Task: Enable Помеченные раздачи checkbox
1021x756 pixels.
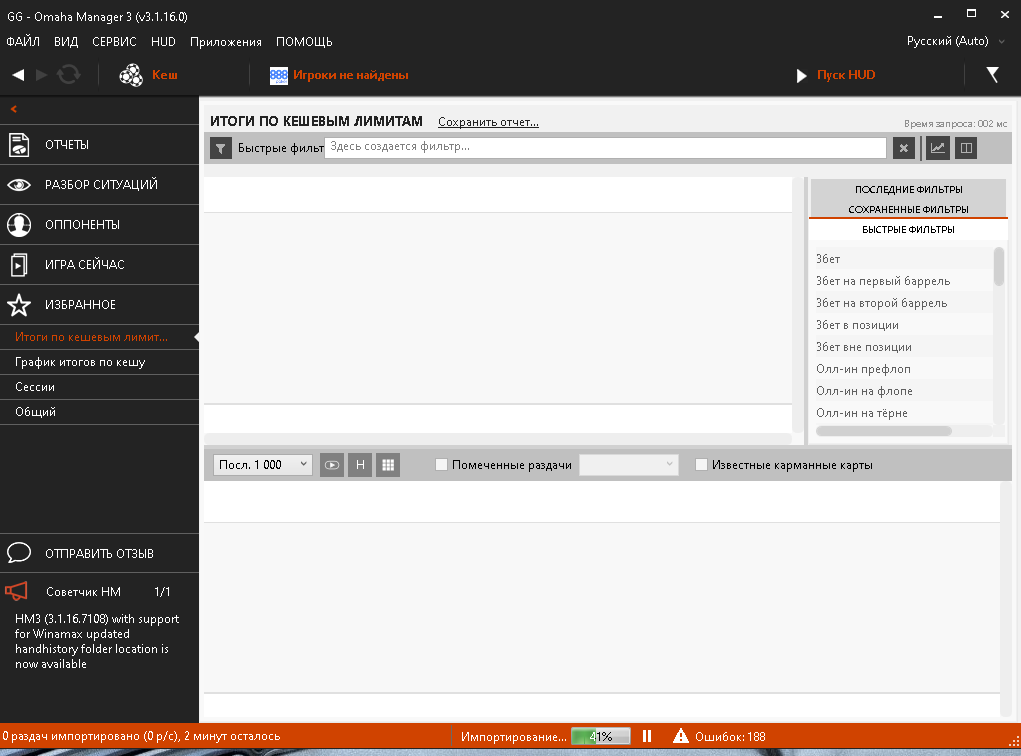Action: click(441, 465)
